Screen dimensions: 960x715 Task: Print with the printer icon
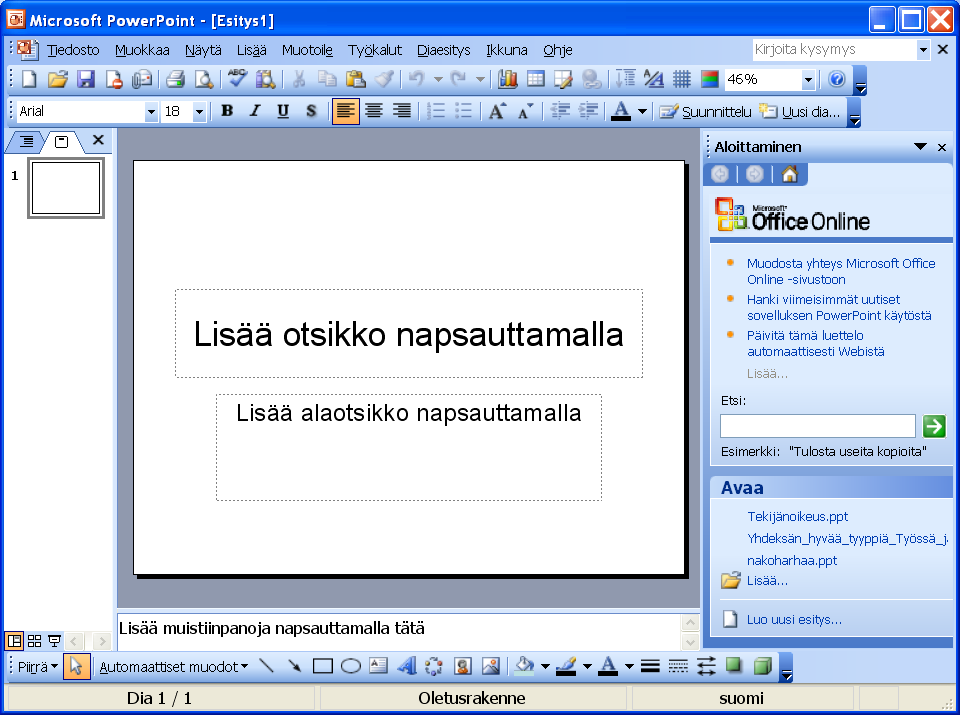175,79
